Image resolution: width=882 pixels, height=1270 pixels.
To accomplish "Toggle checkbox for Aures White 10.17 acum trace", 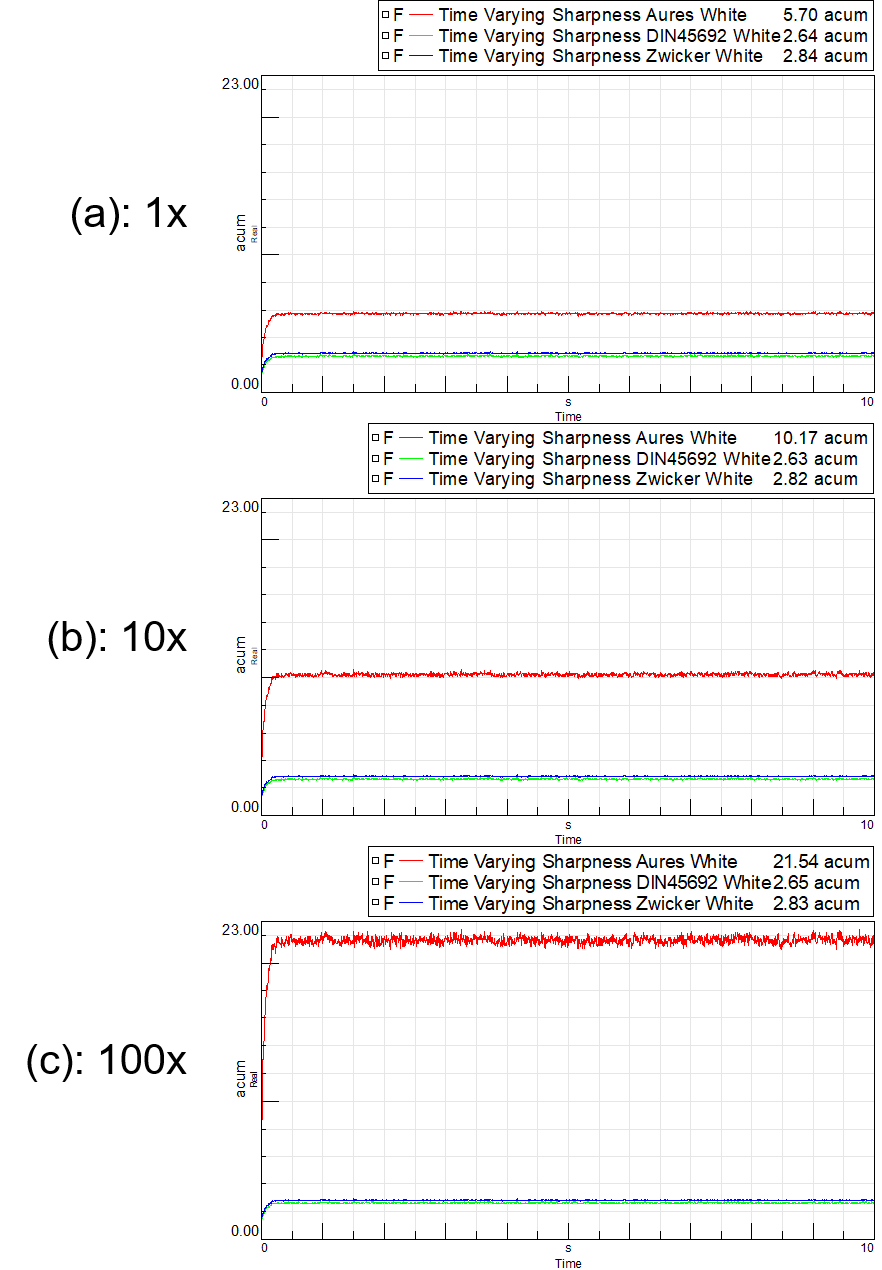I will point(375,438).
